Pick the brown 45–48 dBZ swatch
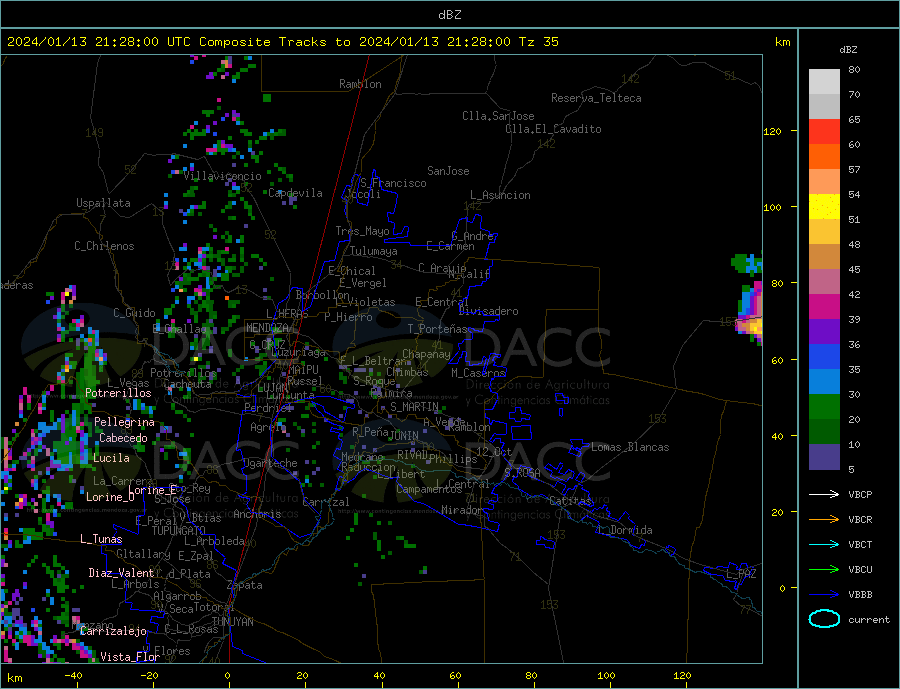This screenshot has height=689, width=900. (x=824, y=257)
